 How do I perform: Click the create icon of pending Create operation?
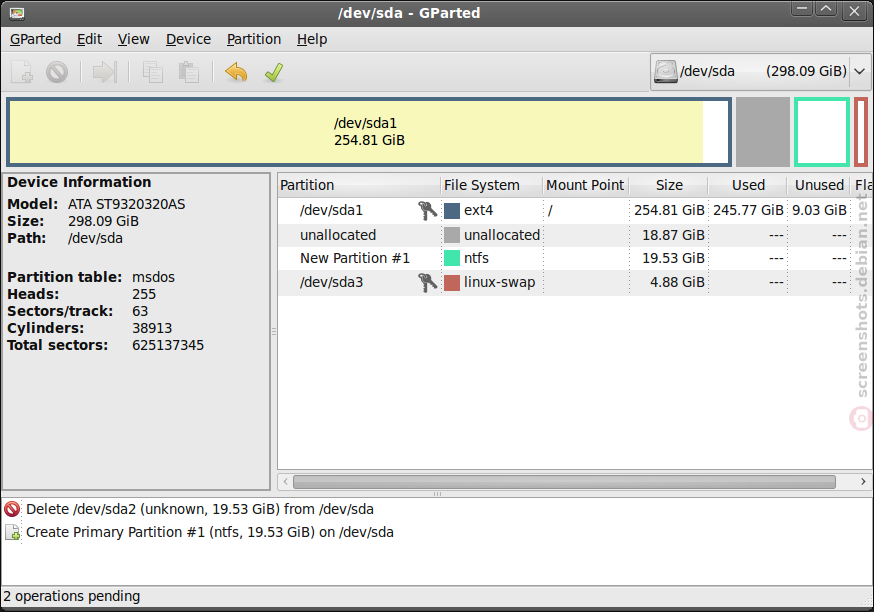click(x=12, y=532)
